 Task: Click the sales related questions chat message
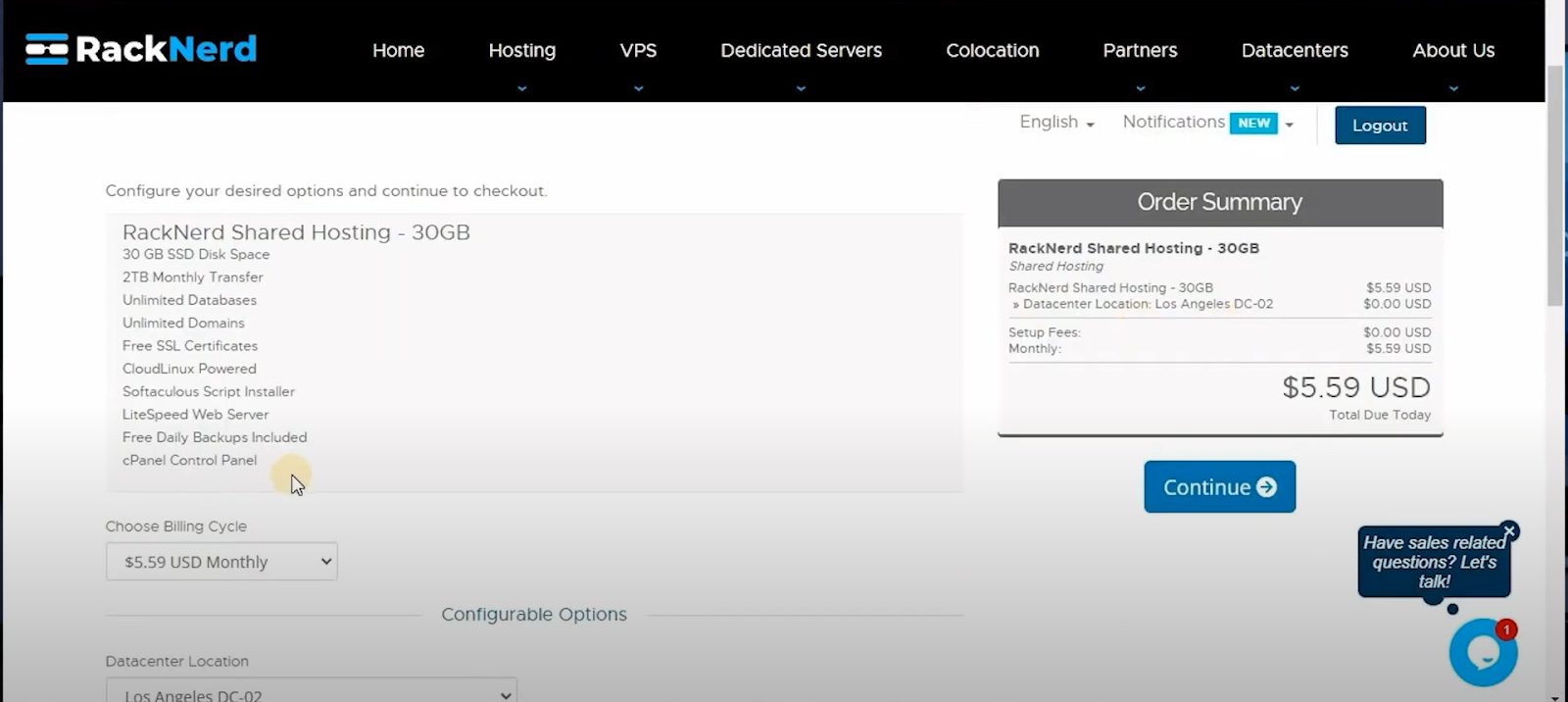coord(1434,562)
